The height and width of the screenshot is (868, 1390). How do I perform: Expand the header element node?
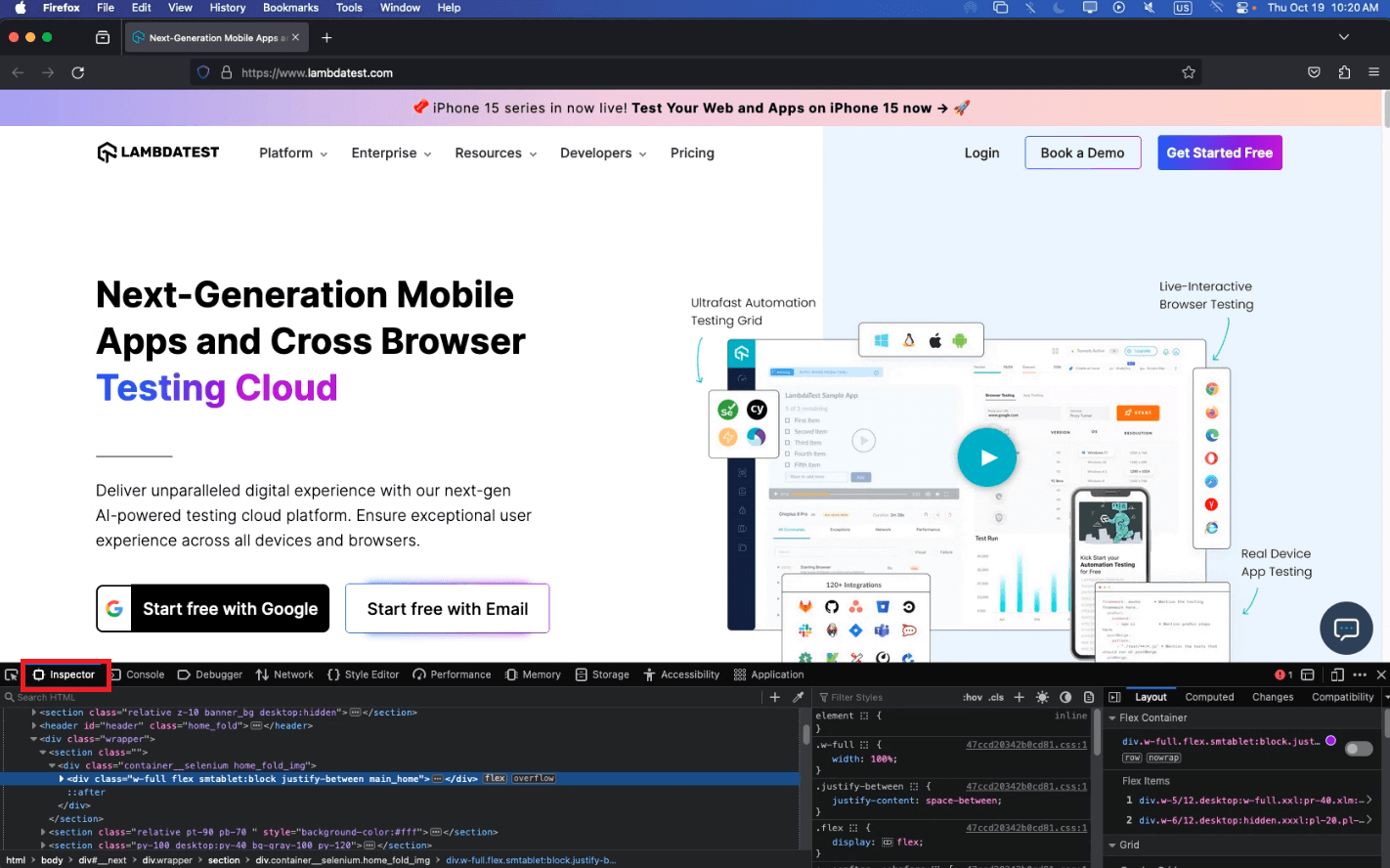[34, 725]
